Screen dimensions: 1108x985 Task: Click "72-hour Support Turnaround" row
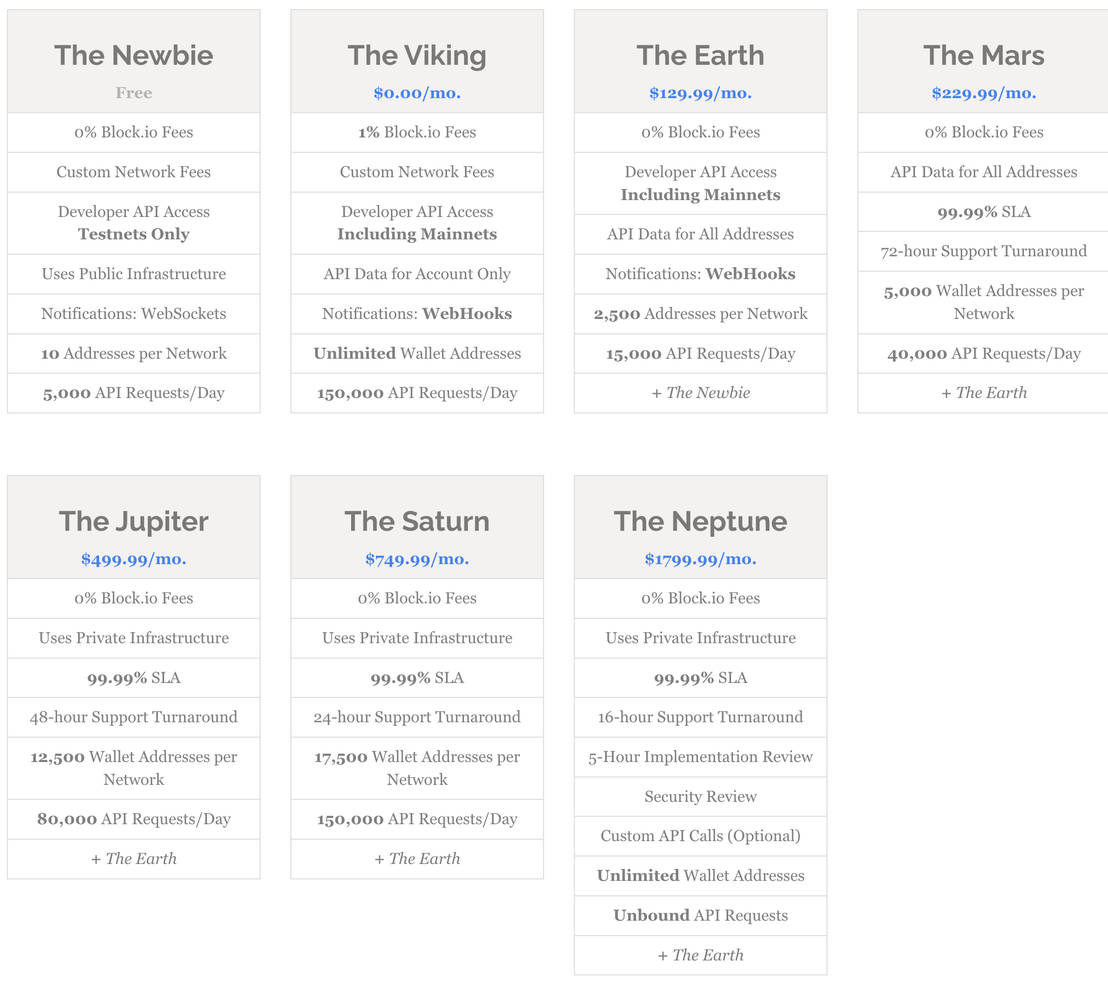(x=984, y=251)
